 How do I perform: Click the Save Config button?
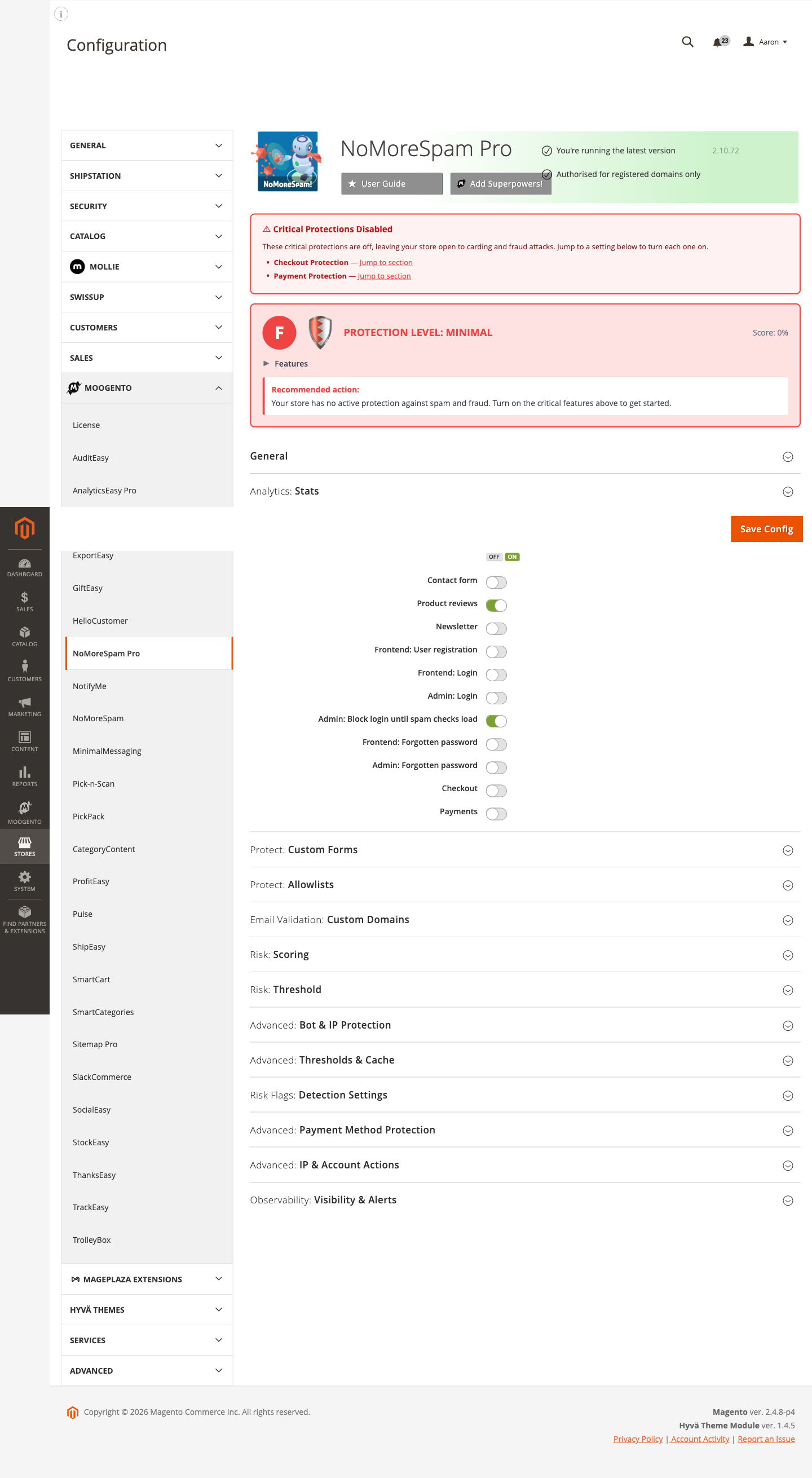(766, 529)
